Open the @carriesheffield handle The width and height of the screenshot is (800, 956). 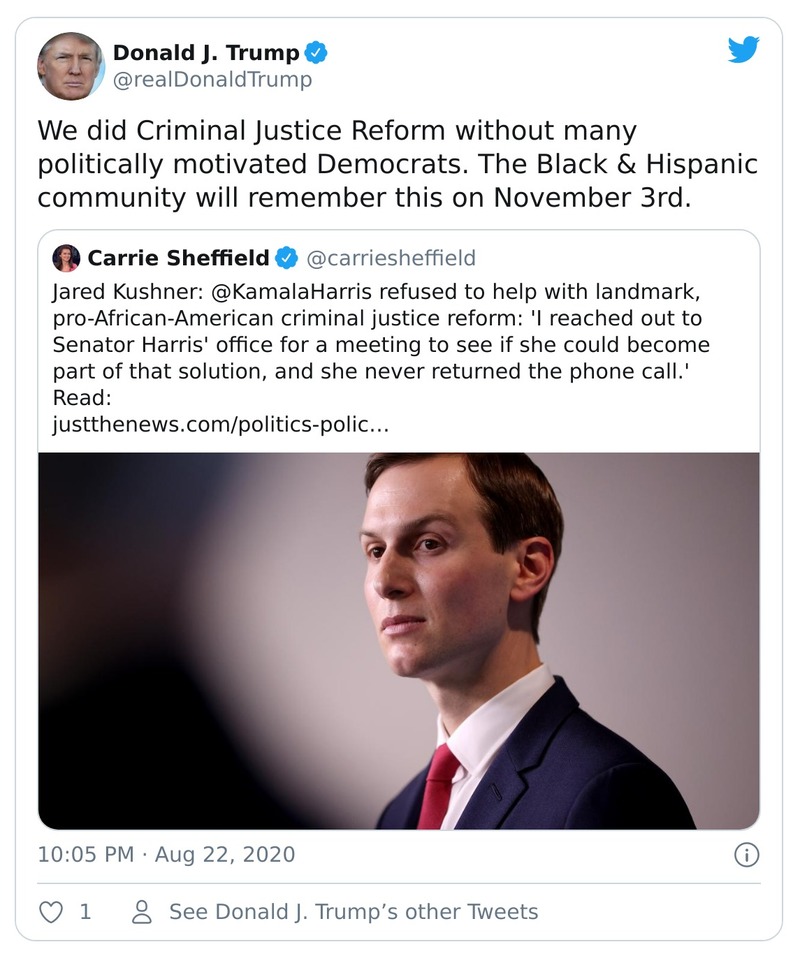pos(389,259)
